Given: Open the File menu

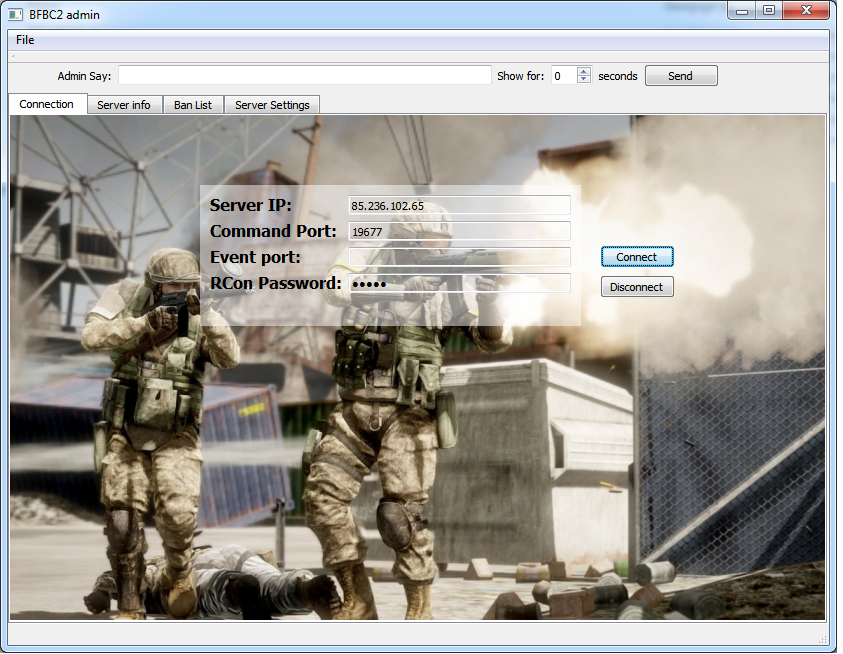Looking at the screenshot, I should tap(25, 40).
